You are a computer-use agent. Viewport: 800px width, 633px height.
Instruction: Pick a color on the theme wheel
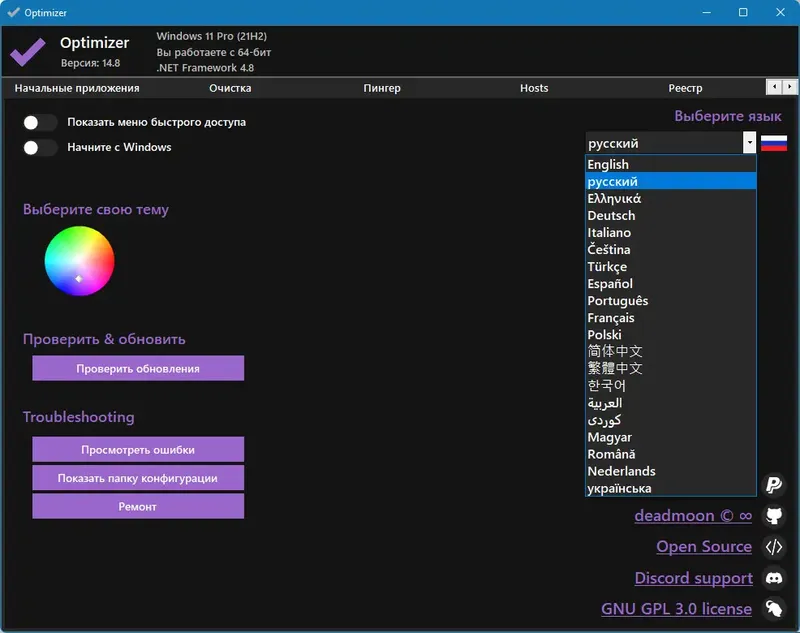point(79,261)
